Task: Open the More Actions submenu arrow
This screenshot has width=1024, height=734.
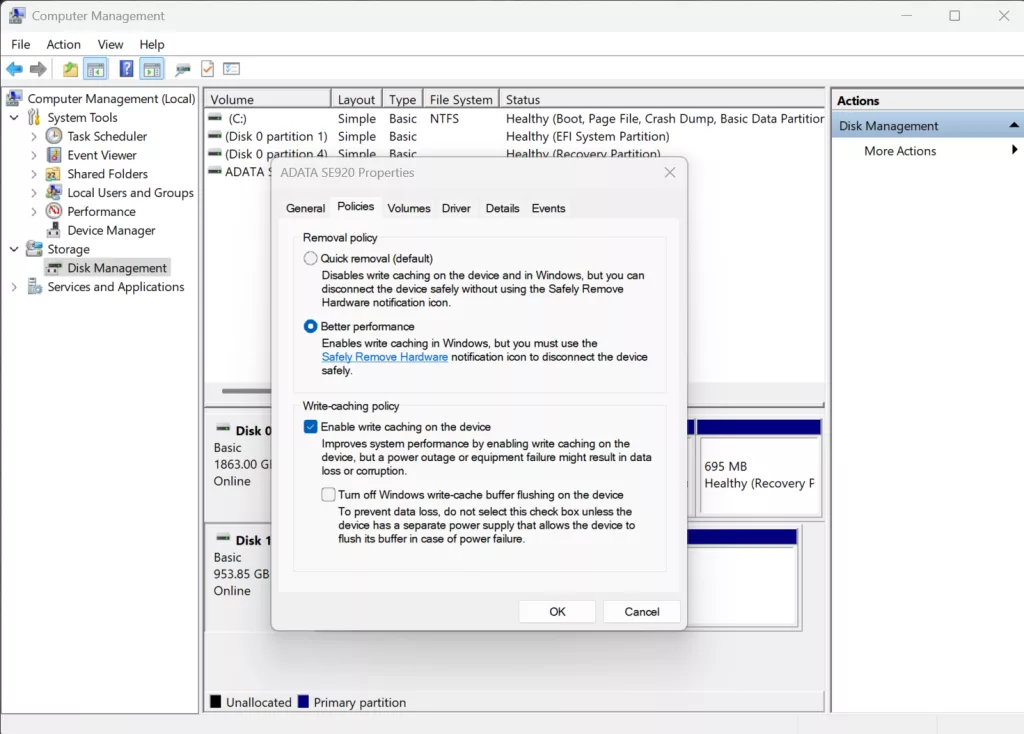Action: 1014,150
